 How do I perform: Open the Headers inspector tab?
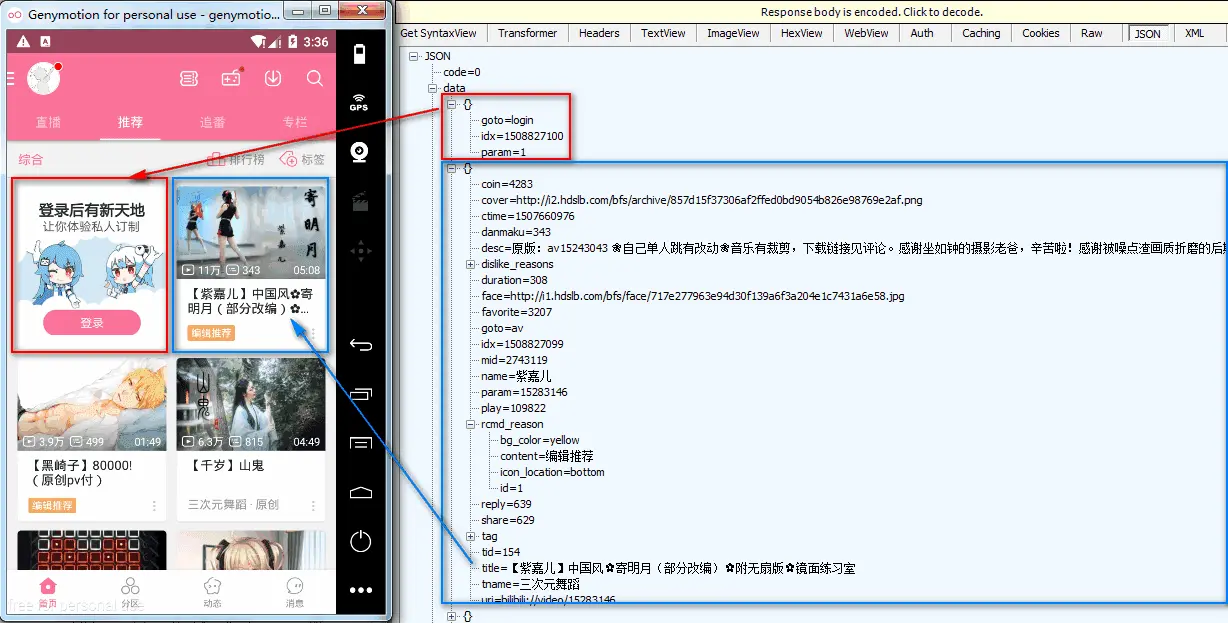[x=599, y=33]
